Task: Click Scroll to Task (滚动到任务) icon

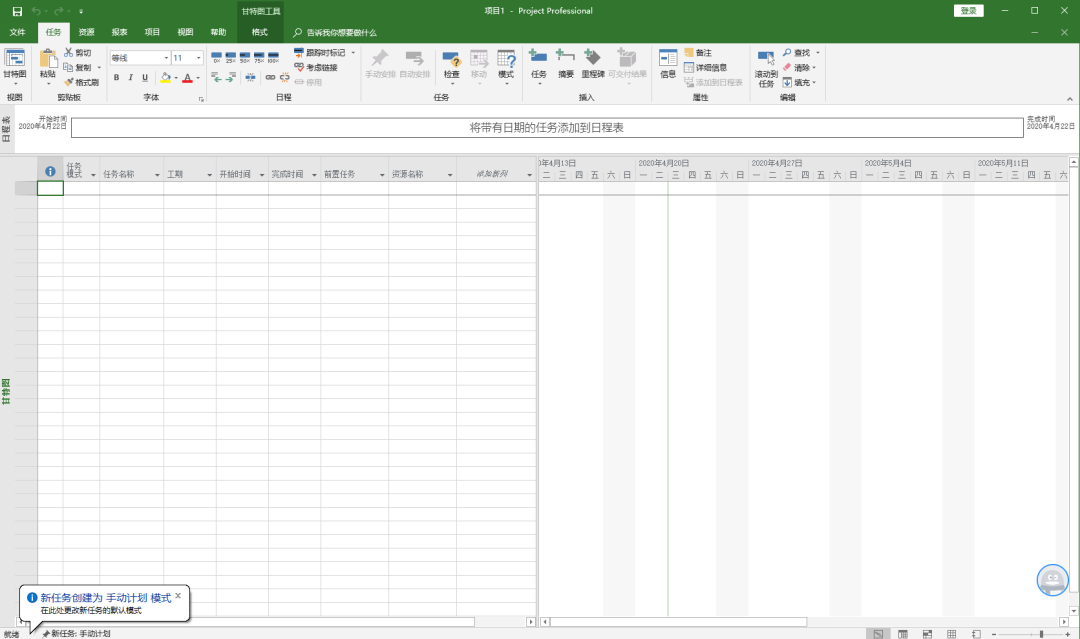Action: click(766, 67)
